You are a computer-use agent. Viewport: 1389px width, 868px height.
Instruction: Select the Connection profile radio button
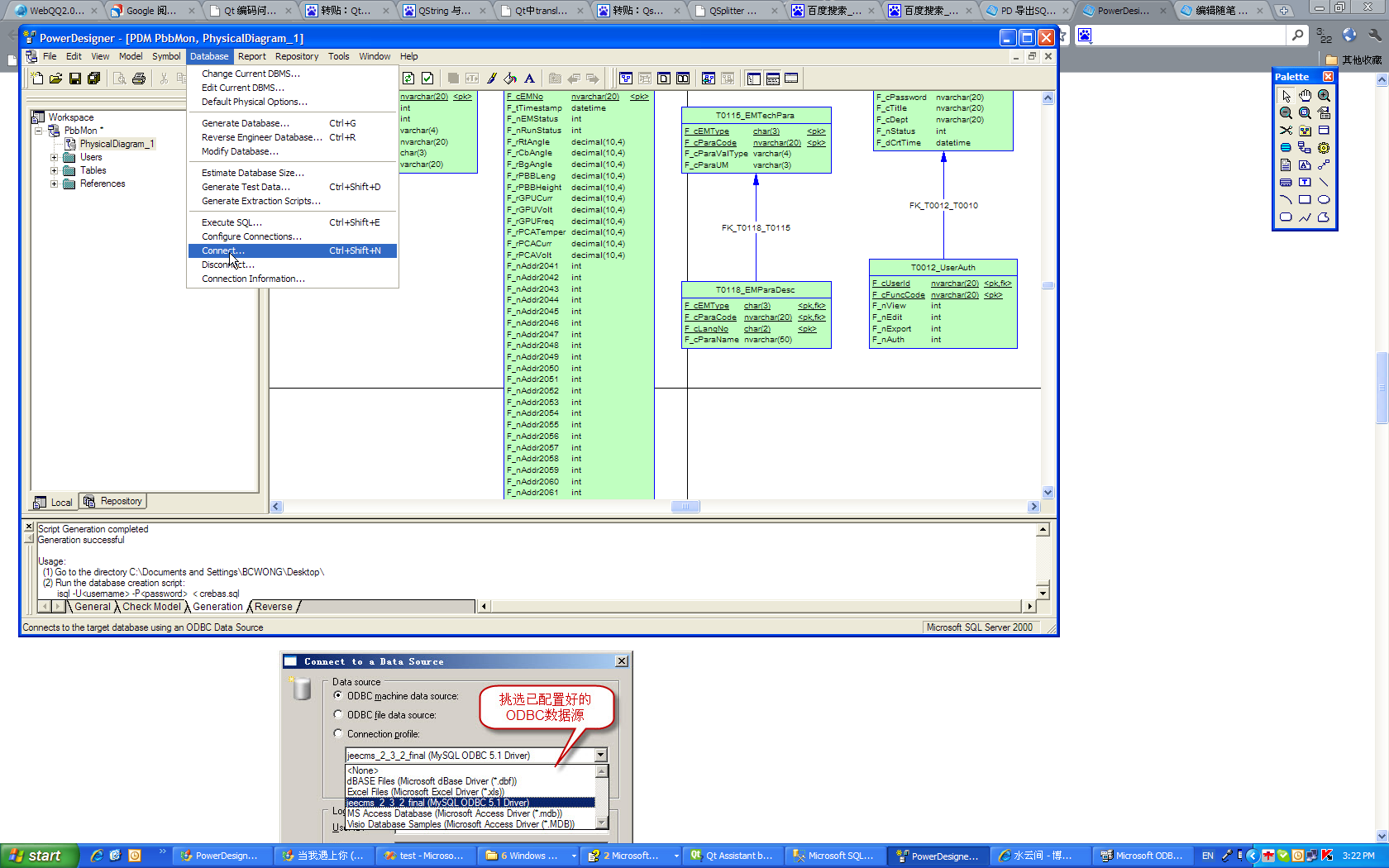point(338,733)
